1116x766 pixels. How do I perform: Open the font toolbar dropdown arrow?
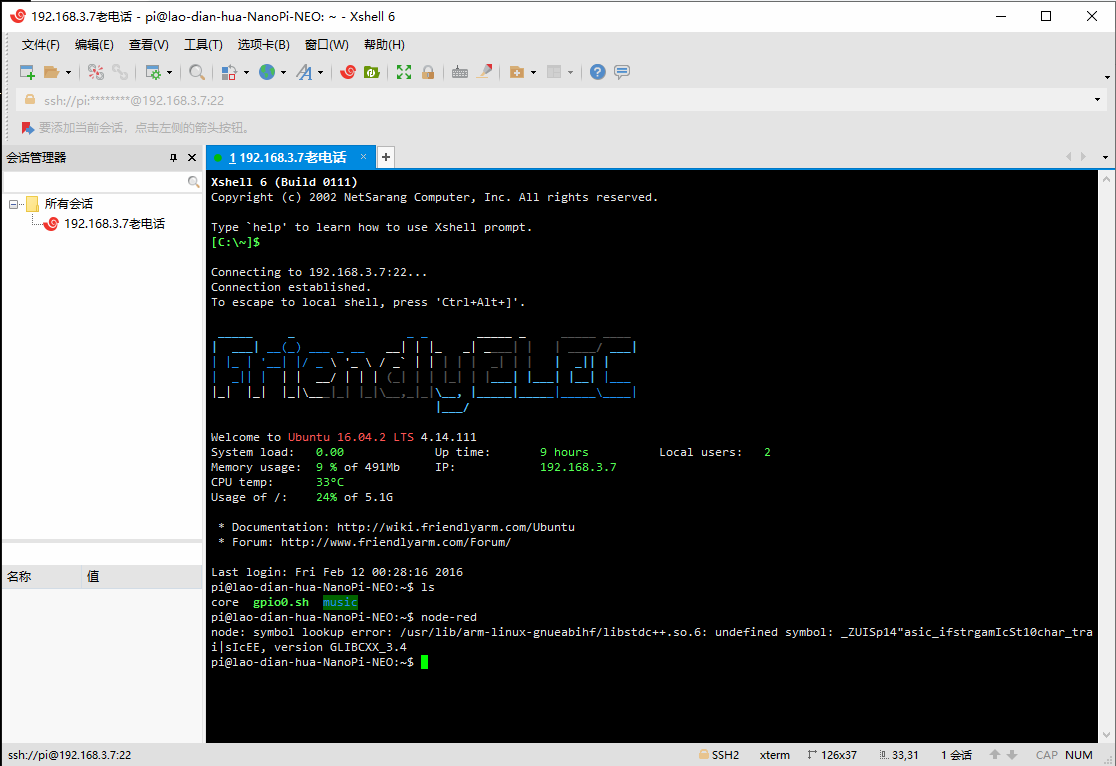tap(321, 72)
